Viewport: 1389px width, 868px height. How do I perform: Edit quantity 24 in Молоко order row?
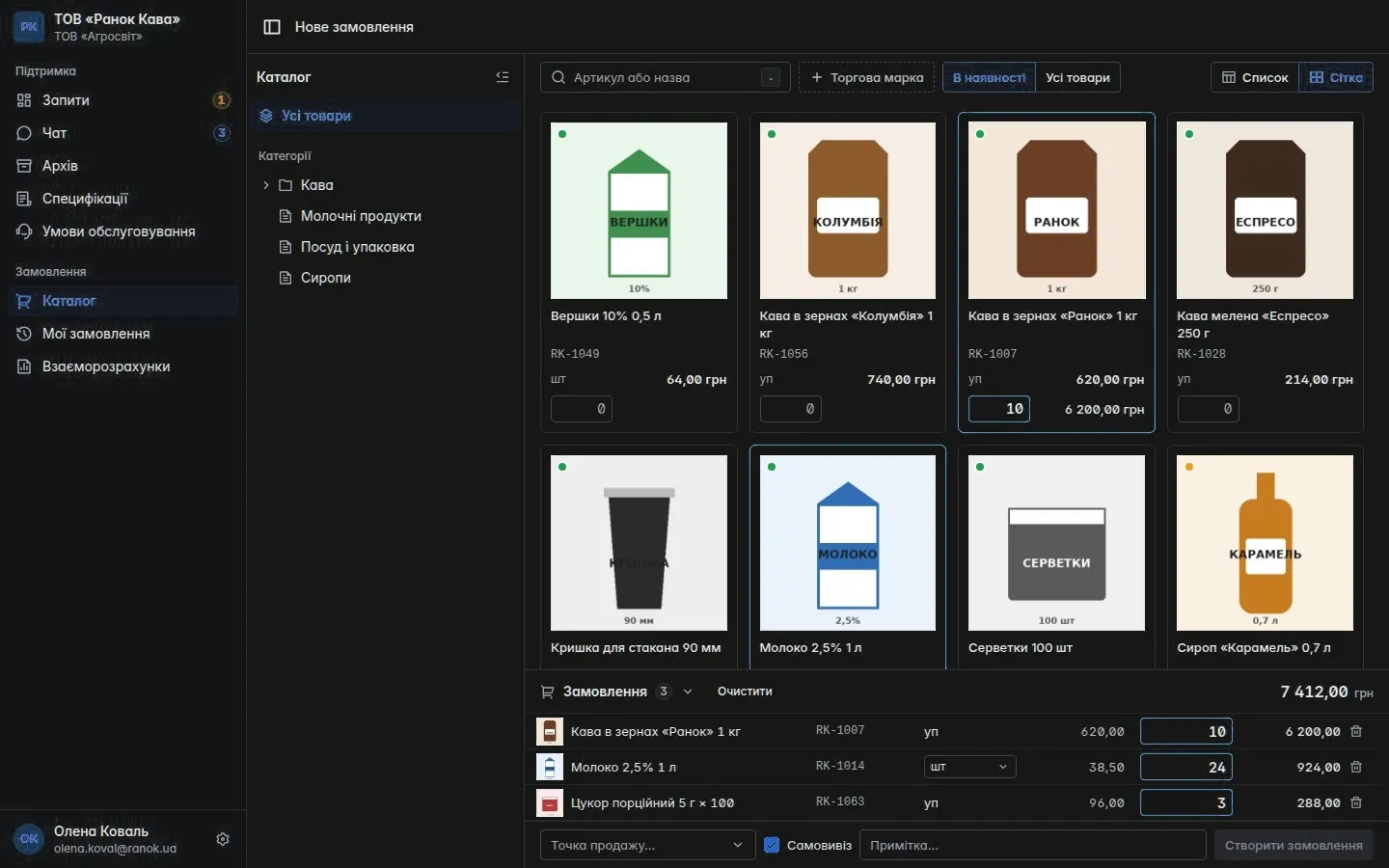pos(1186,768)
